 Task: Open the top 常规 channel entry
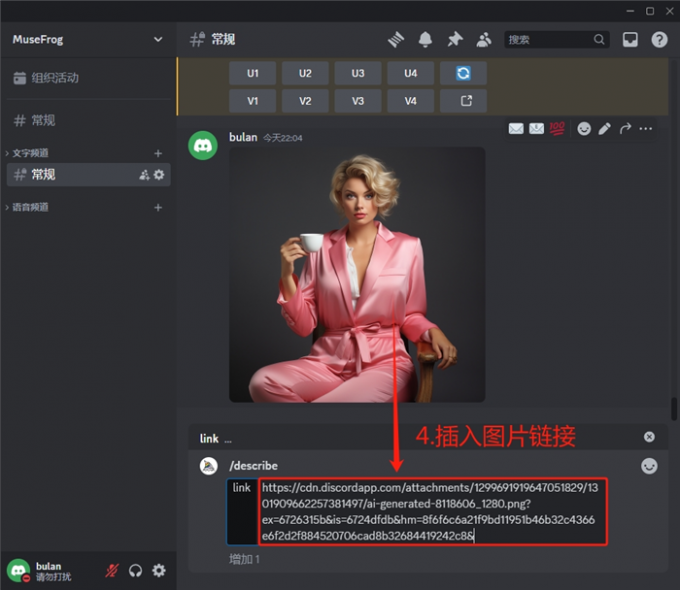click(88, 120)
